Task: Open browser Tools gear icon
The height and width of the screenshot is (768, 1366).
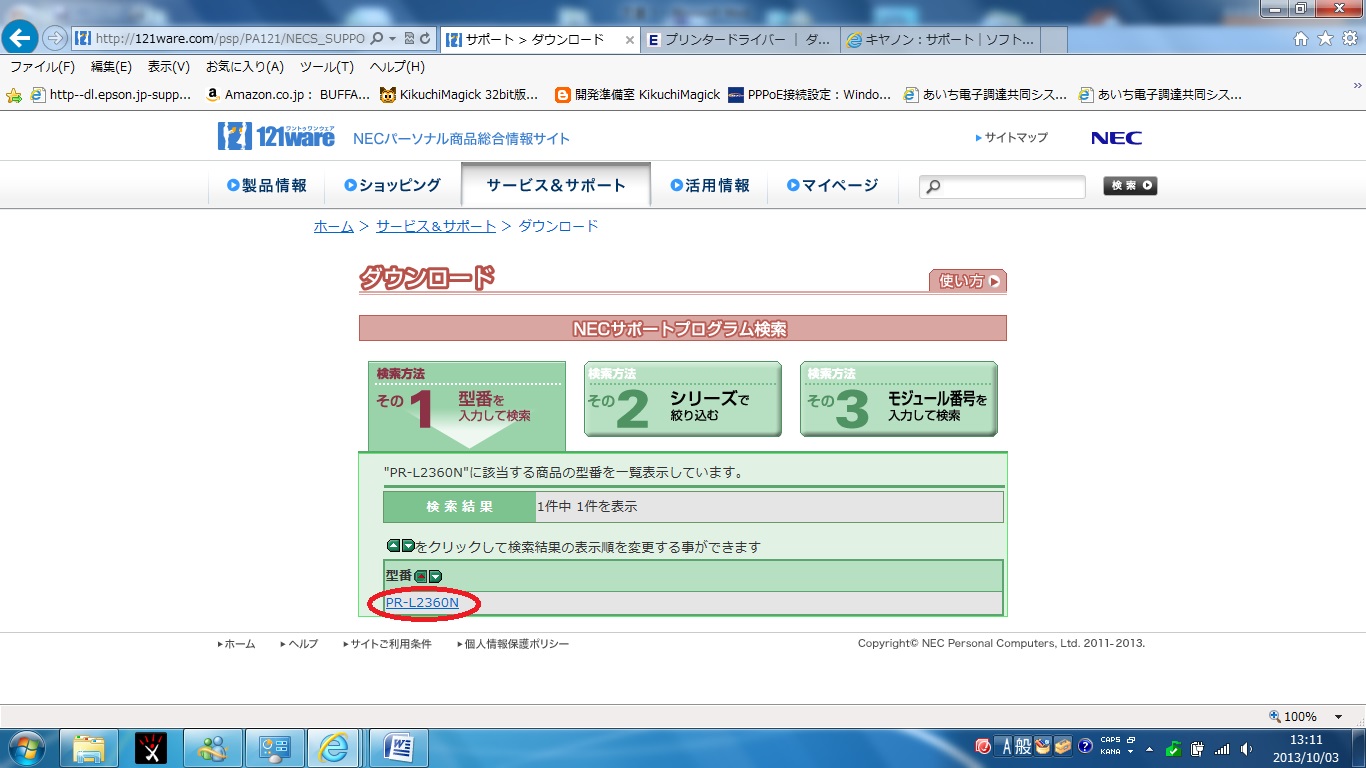Action: click(x=1349, y=39)
